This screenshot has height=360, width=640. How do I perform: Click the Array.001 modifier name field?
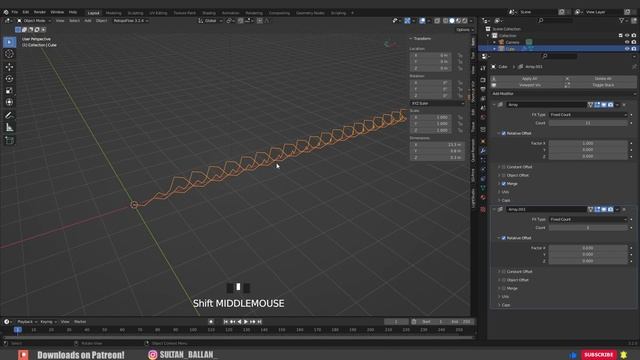tap(546, 209)
